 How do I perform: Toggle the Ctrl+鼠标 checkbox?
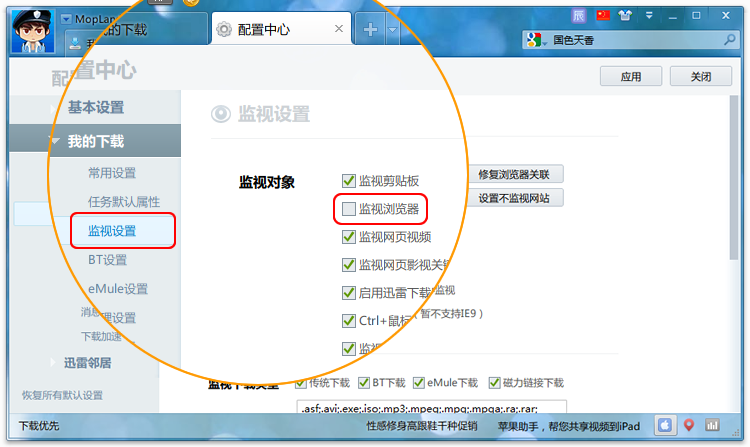tap(349, 321)
